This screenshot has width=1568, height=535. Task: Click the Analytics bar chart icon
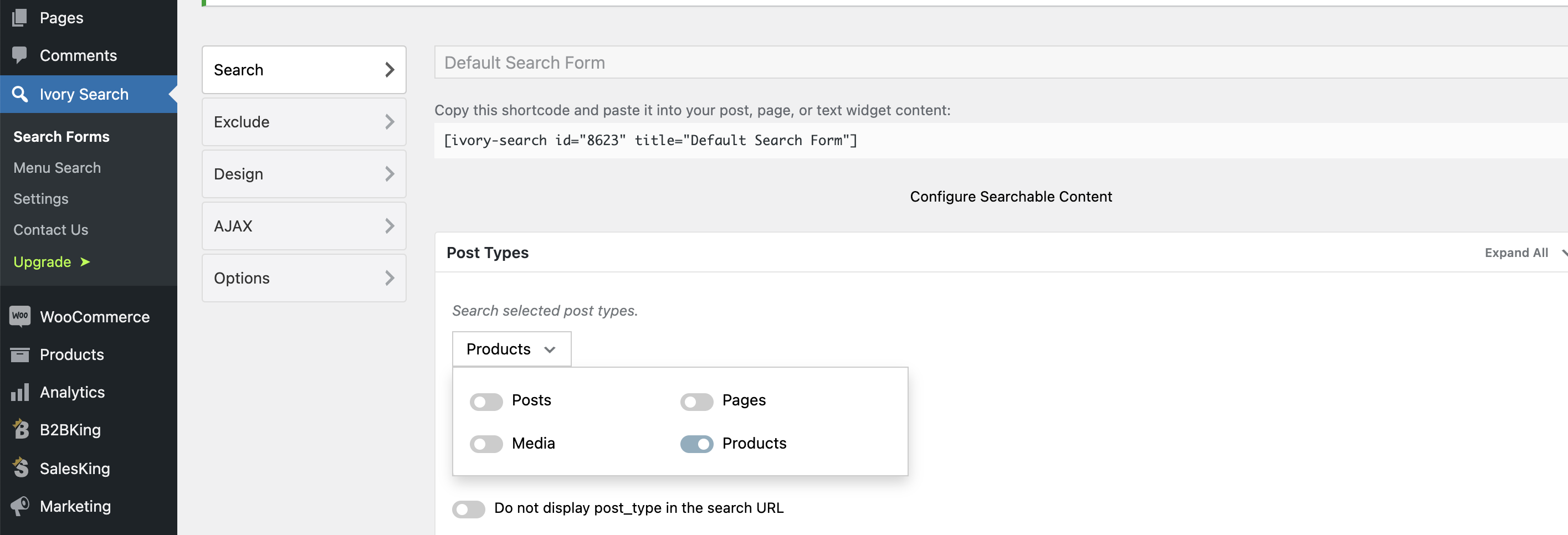pyautogui.click(x=19, y=392)
